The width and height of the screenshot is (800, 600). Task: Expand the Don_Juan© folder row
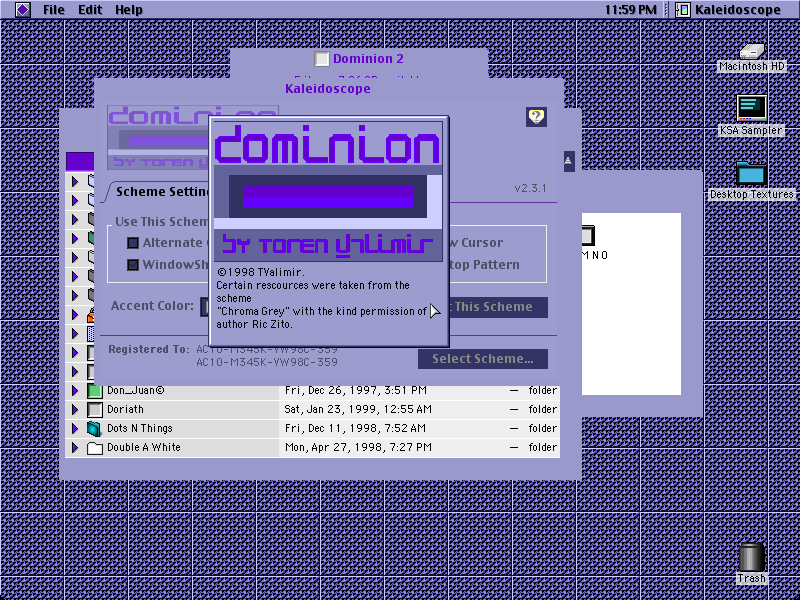point(75,391)
